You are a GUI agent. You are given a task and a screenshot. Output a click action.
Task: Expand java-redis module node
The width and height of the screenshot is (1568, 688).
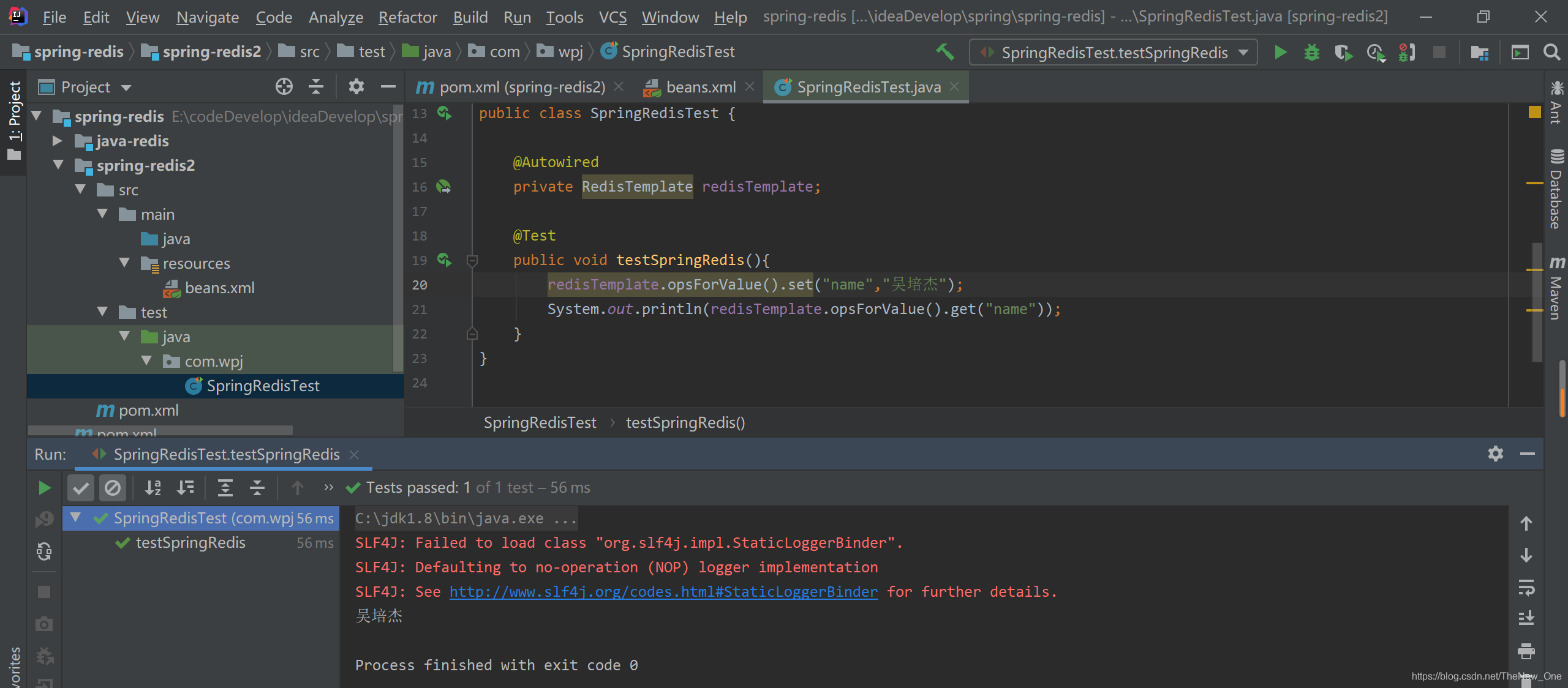(58, 141)
